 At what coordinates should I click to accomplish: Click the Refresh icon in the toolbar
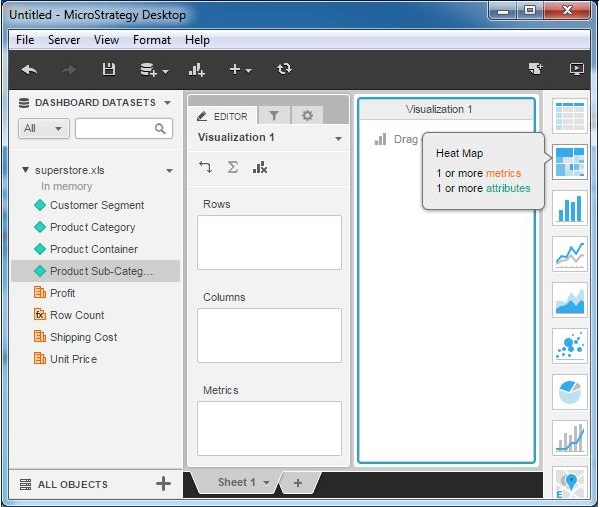click(x=285, y=69)
